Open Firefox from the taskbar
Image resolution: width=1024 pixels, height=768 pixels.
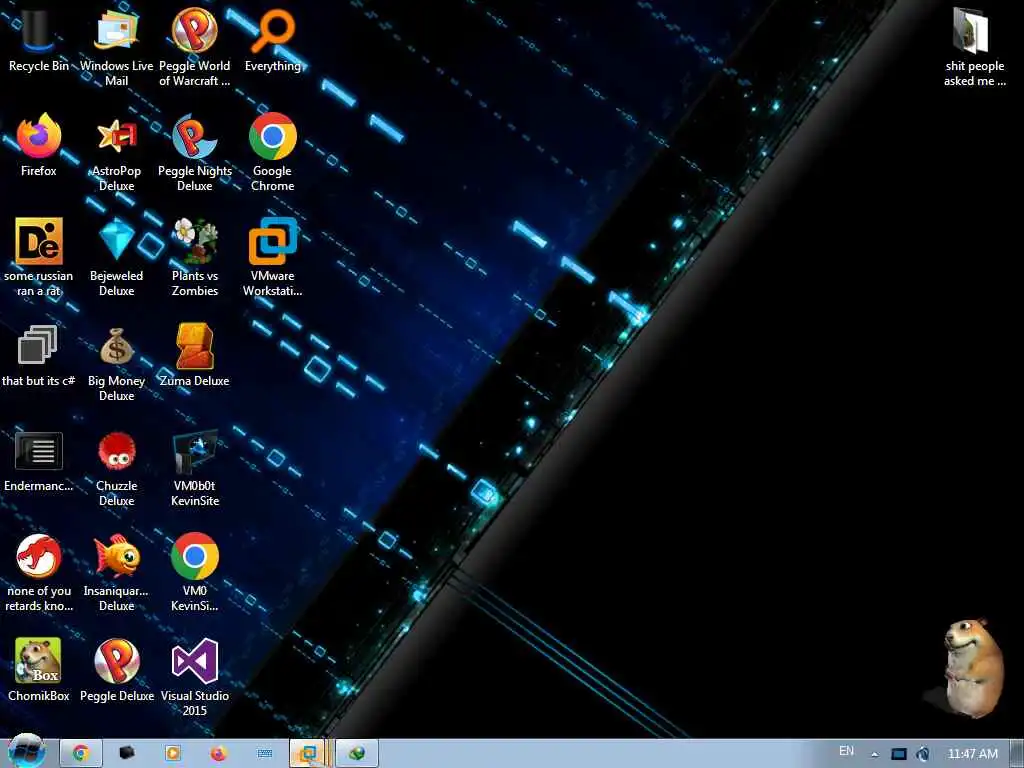pos(219,754)
